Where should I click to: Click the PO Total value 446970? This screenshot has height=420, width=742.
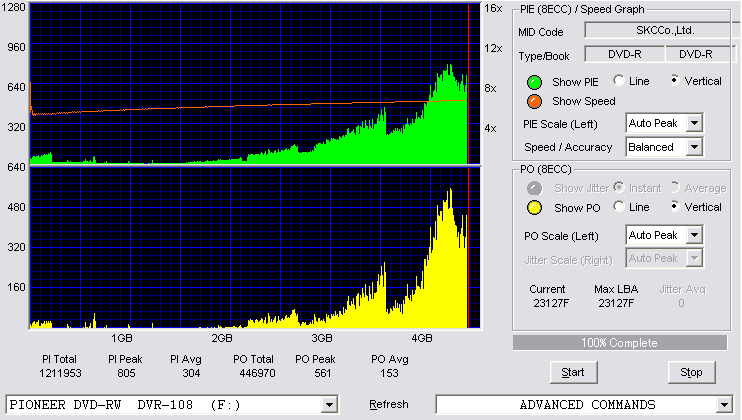click(257, 373)
